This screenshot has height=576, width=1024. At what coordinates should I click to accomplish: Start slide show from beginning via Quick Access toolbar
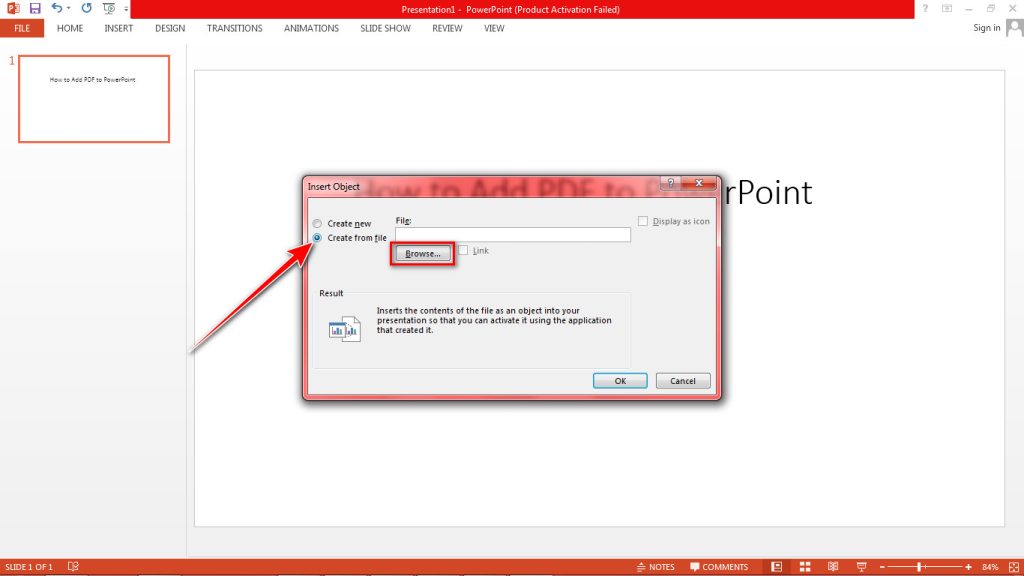click(108, 8)
